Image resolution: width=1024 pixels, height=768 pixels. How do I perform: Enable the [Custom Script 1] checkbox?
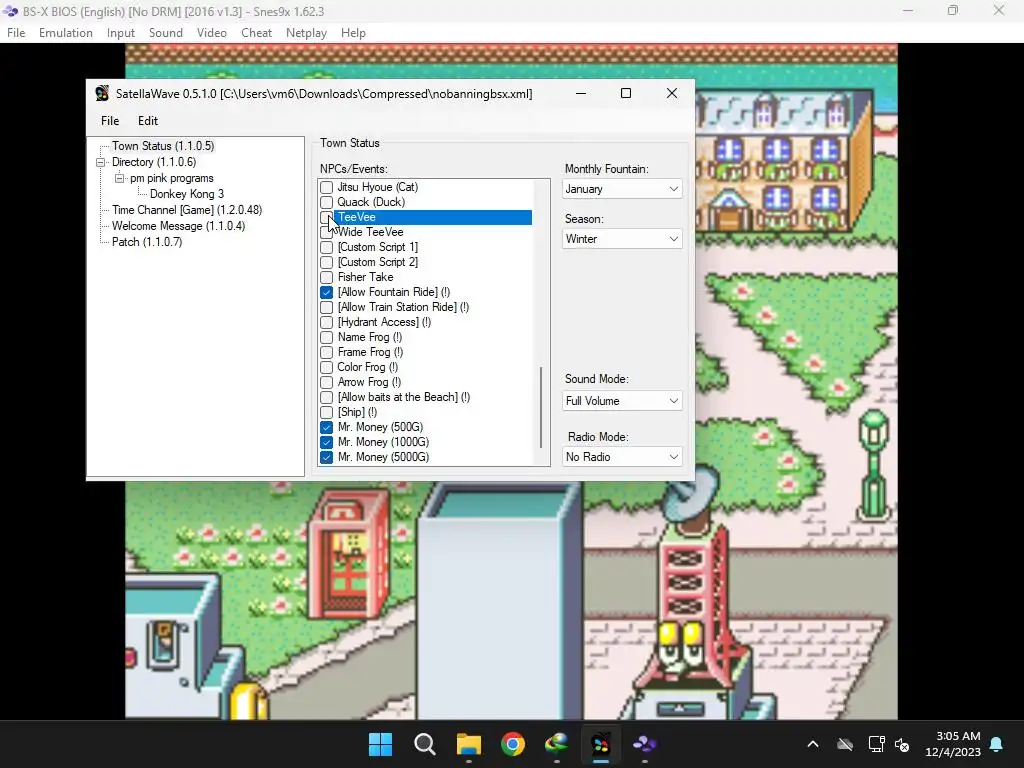(327, 248)
